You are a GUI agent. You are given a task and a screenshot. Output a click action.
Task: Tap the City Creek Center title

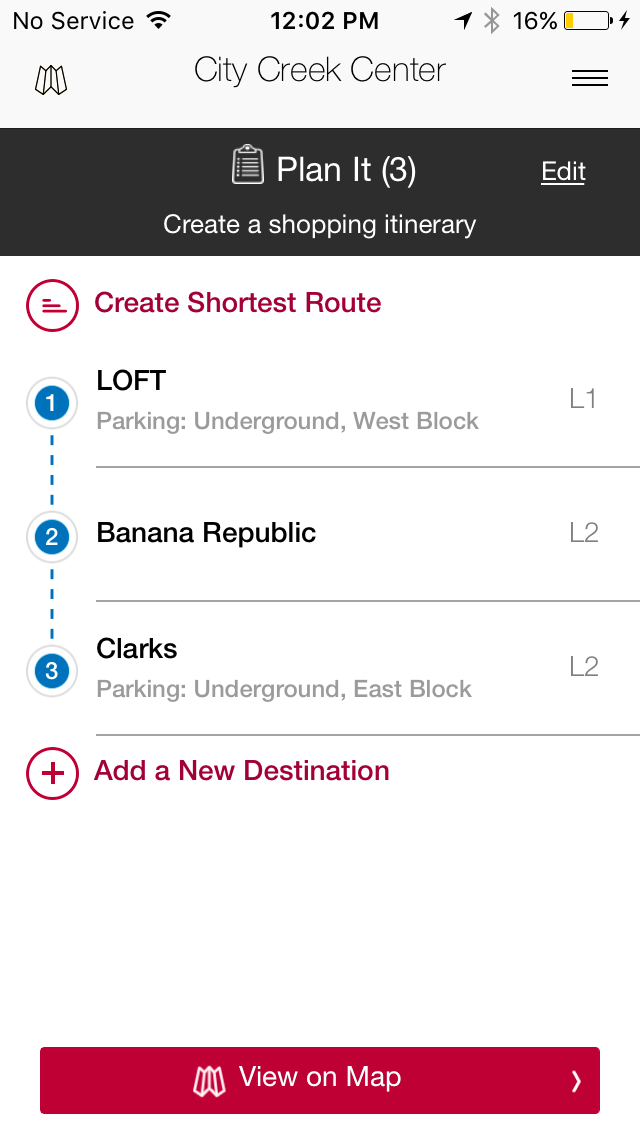point(320,71)
